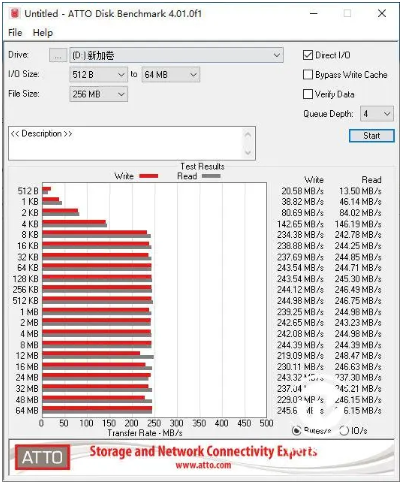Select the IO/s radio button
This screenshot has height=486, width=403.
(x=344, y=431)
